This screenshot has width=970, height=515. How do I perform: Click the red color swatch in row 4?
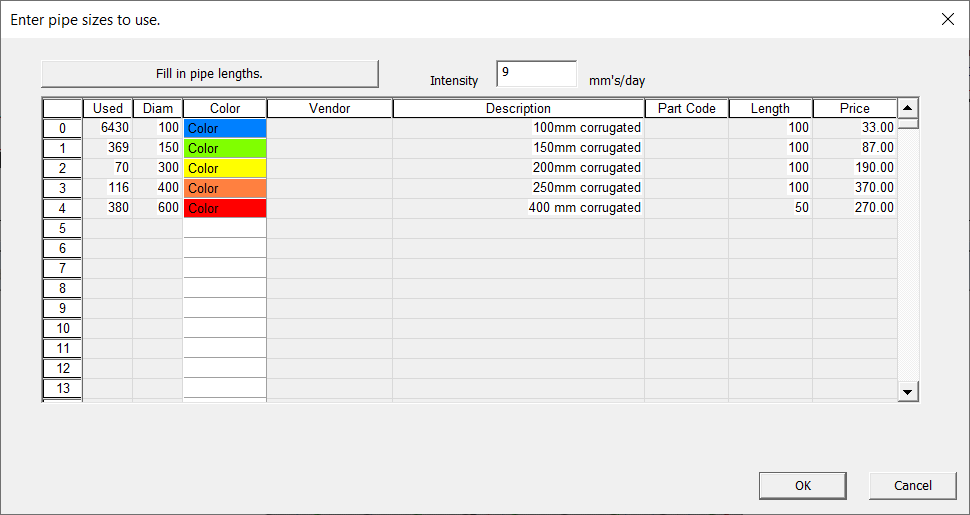(x=225, y=208)
